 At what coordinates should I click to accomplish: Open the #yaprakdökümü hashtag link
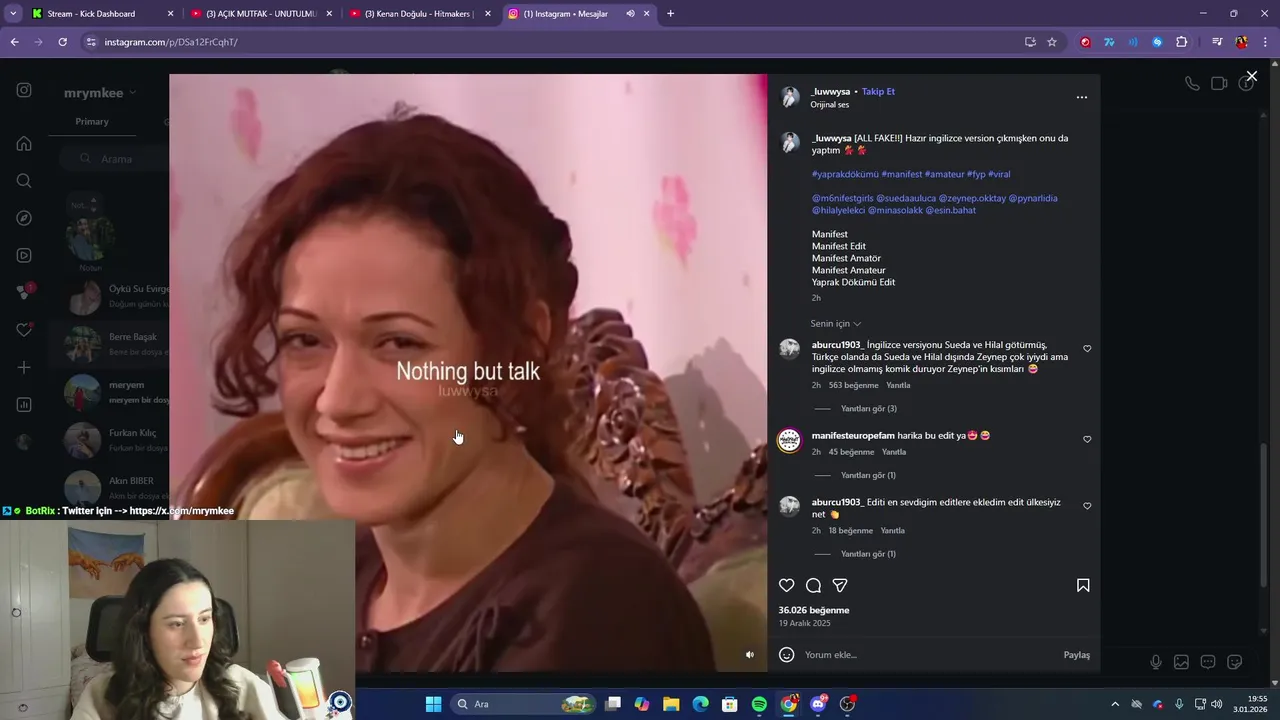845,174
